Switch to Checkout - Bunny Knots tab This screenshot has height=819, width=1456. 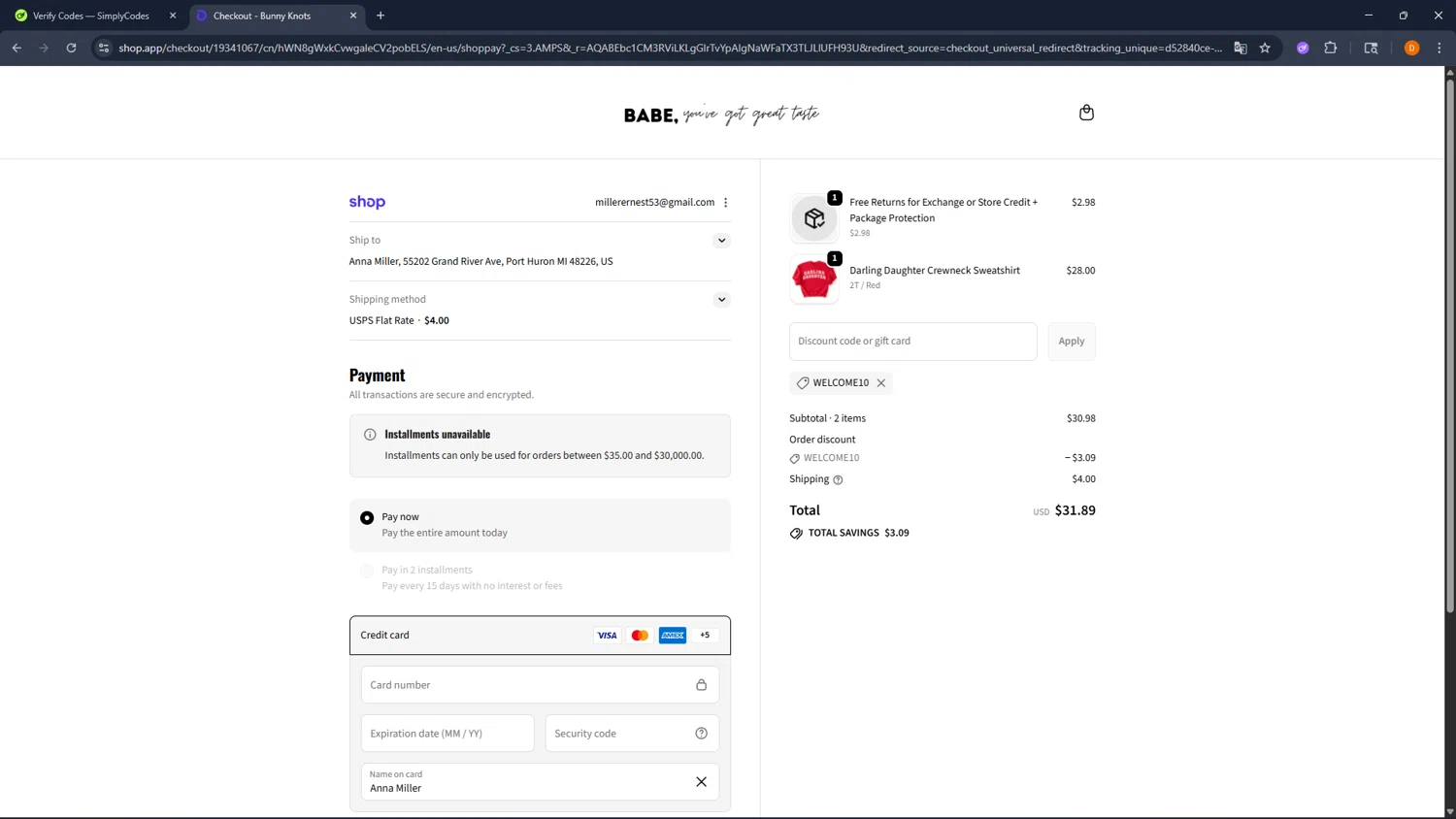point(277,16)
